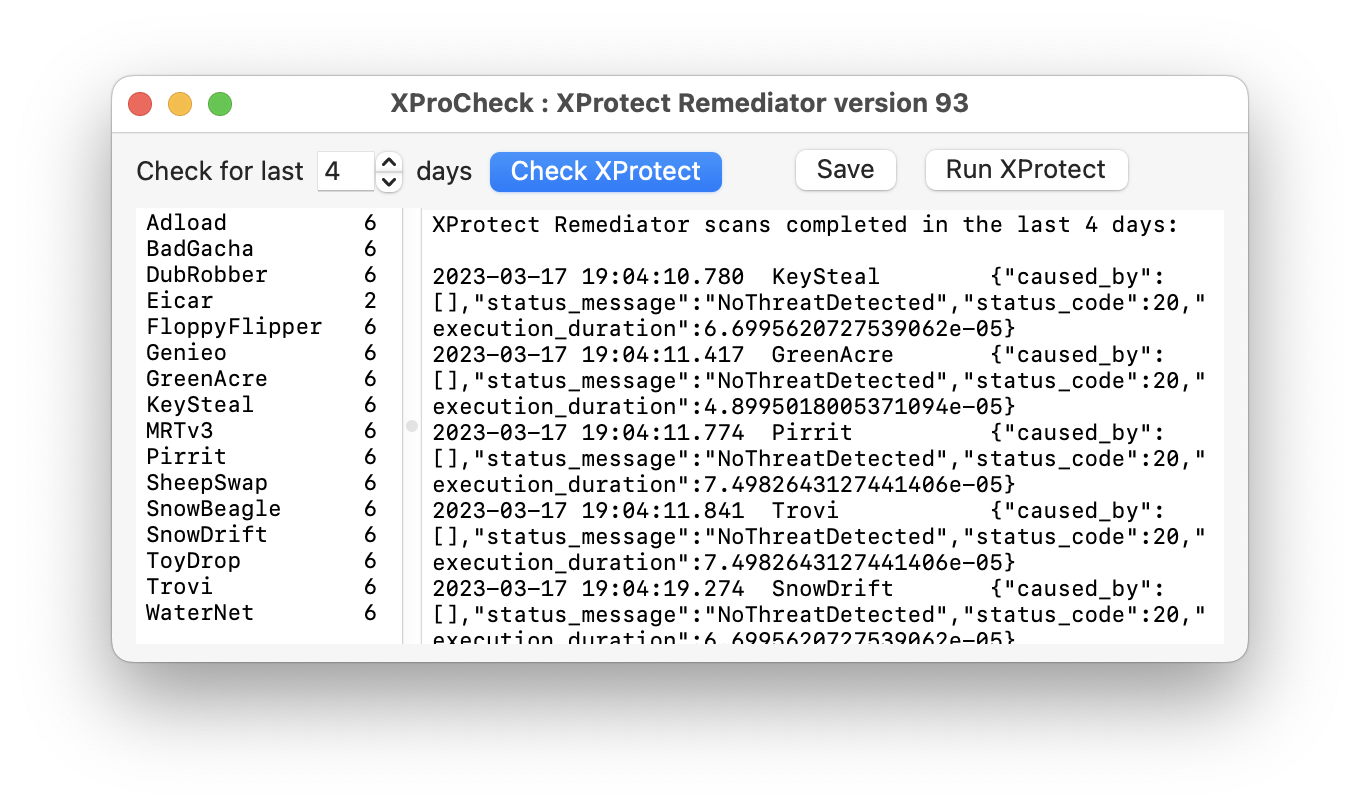Decrement the days stepper down arrow
The height and width of the screenshot is (810, 1360).
(390, 181)
